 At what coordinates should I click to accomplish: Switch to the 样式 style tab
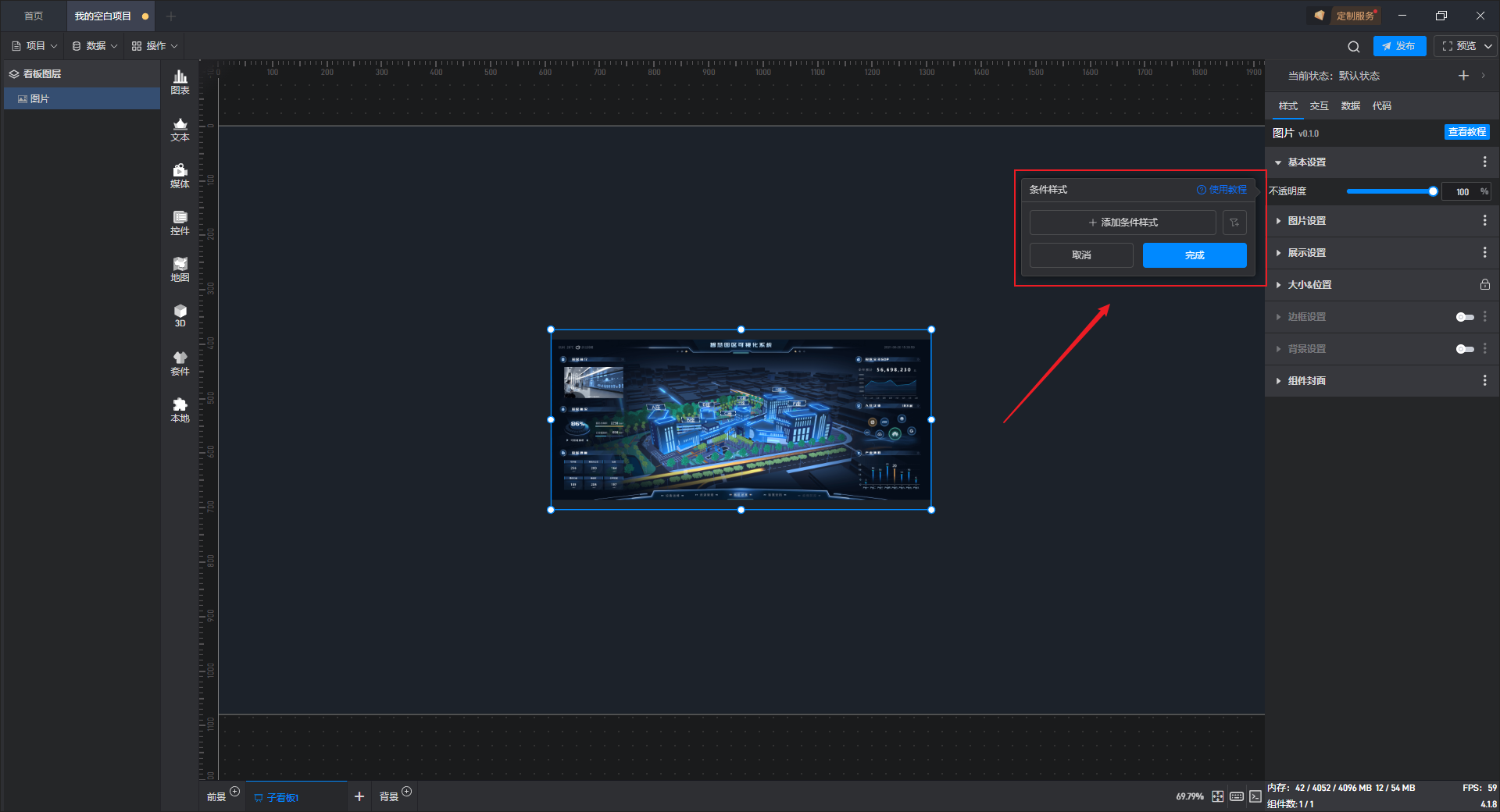coord(1287,106)
